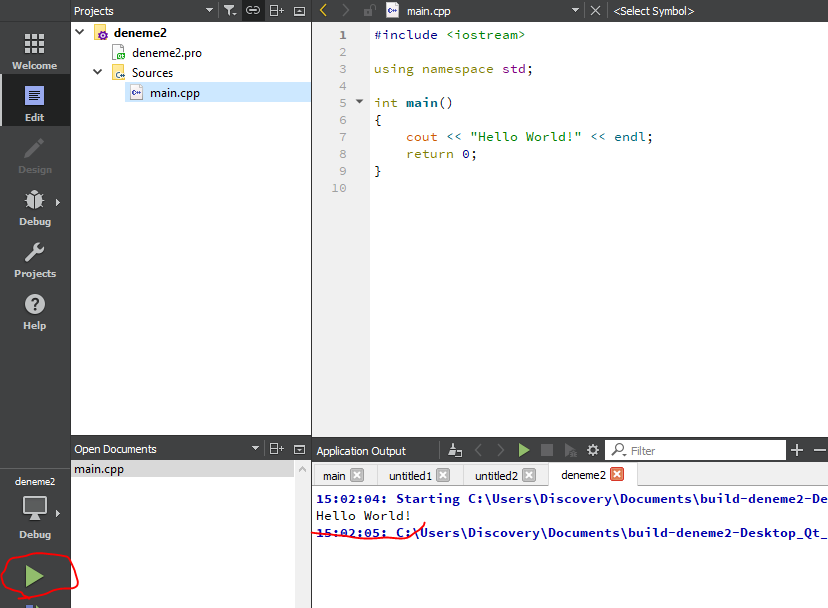Zoom in Application Output text
Viewport: 828px width, 608px height.
[797, 451]
